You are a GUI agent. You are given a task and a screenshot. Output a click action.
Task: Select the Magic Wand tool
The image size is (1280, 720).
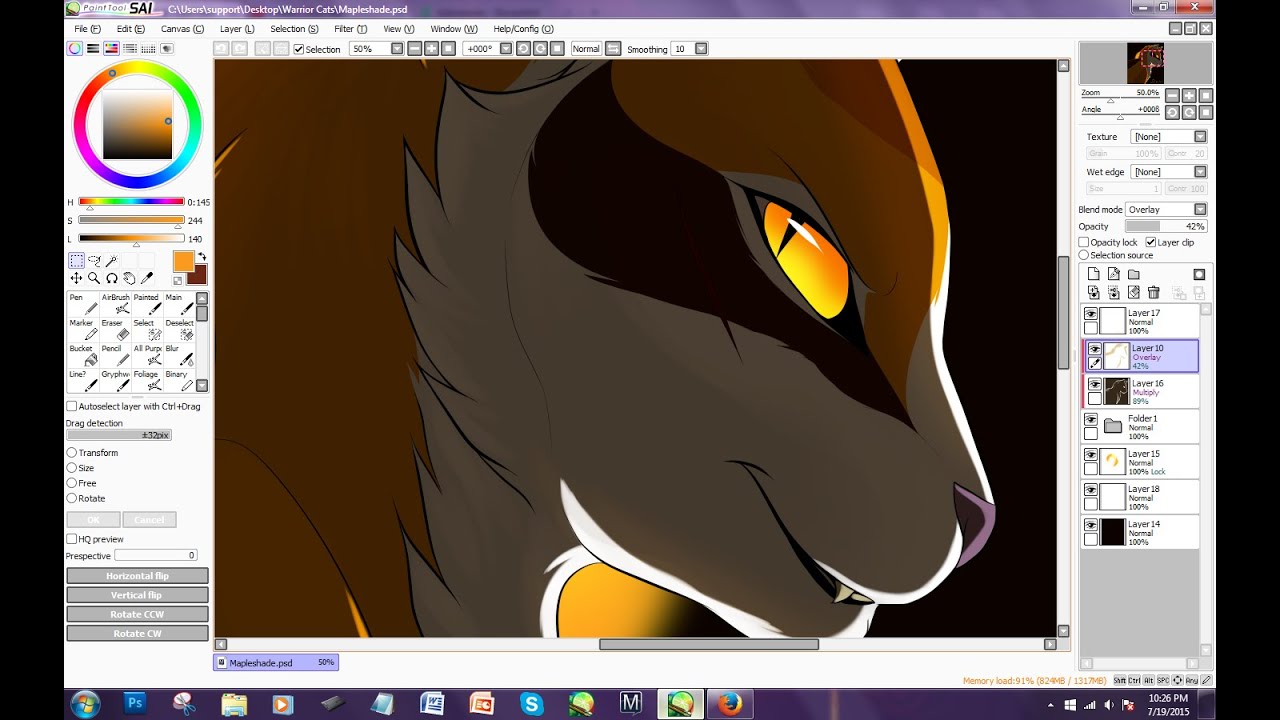point(112,260)
